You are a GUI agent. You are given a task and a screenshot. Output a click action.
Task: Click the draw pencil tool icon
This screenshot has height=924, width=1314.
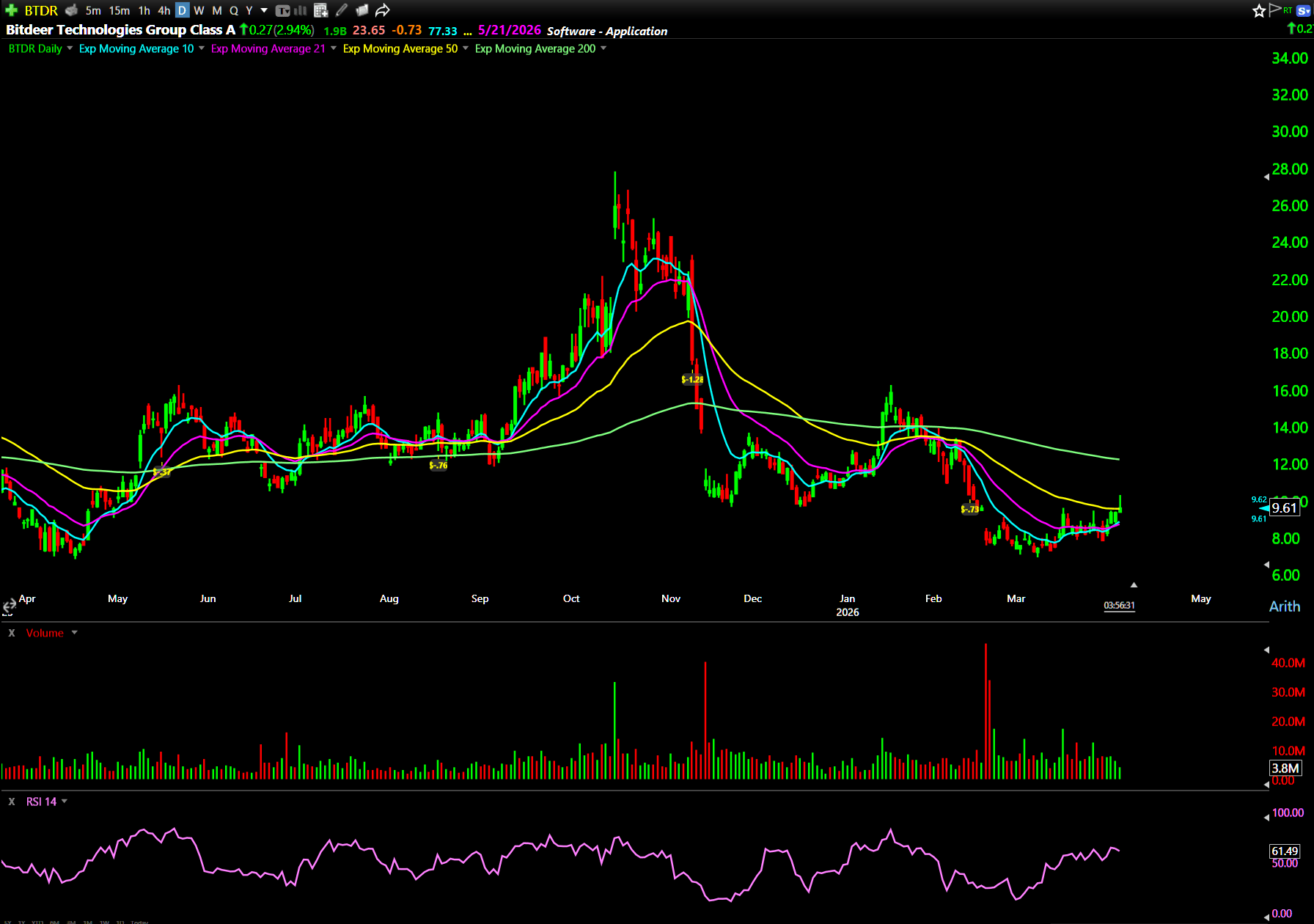coord(342,10)
